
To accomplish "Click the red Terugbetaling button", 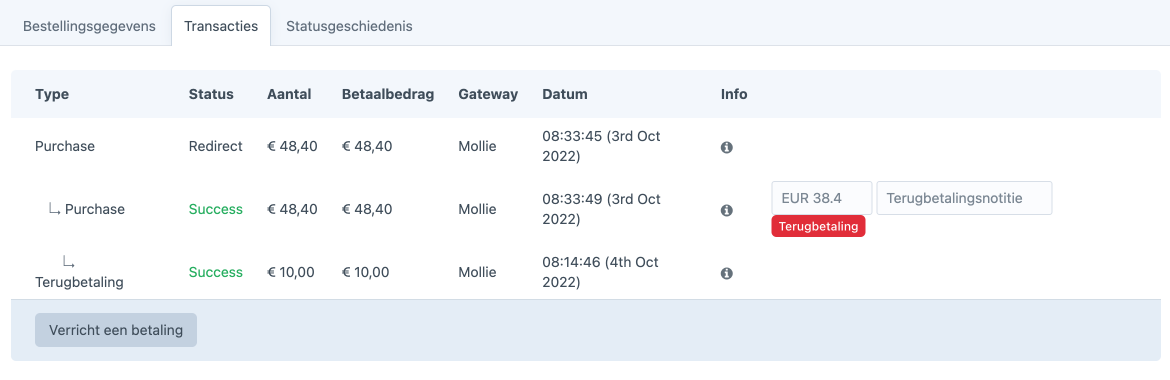I will pos(819,227).
